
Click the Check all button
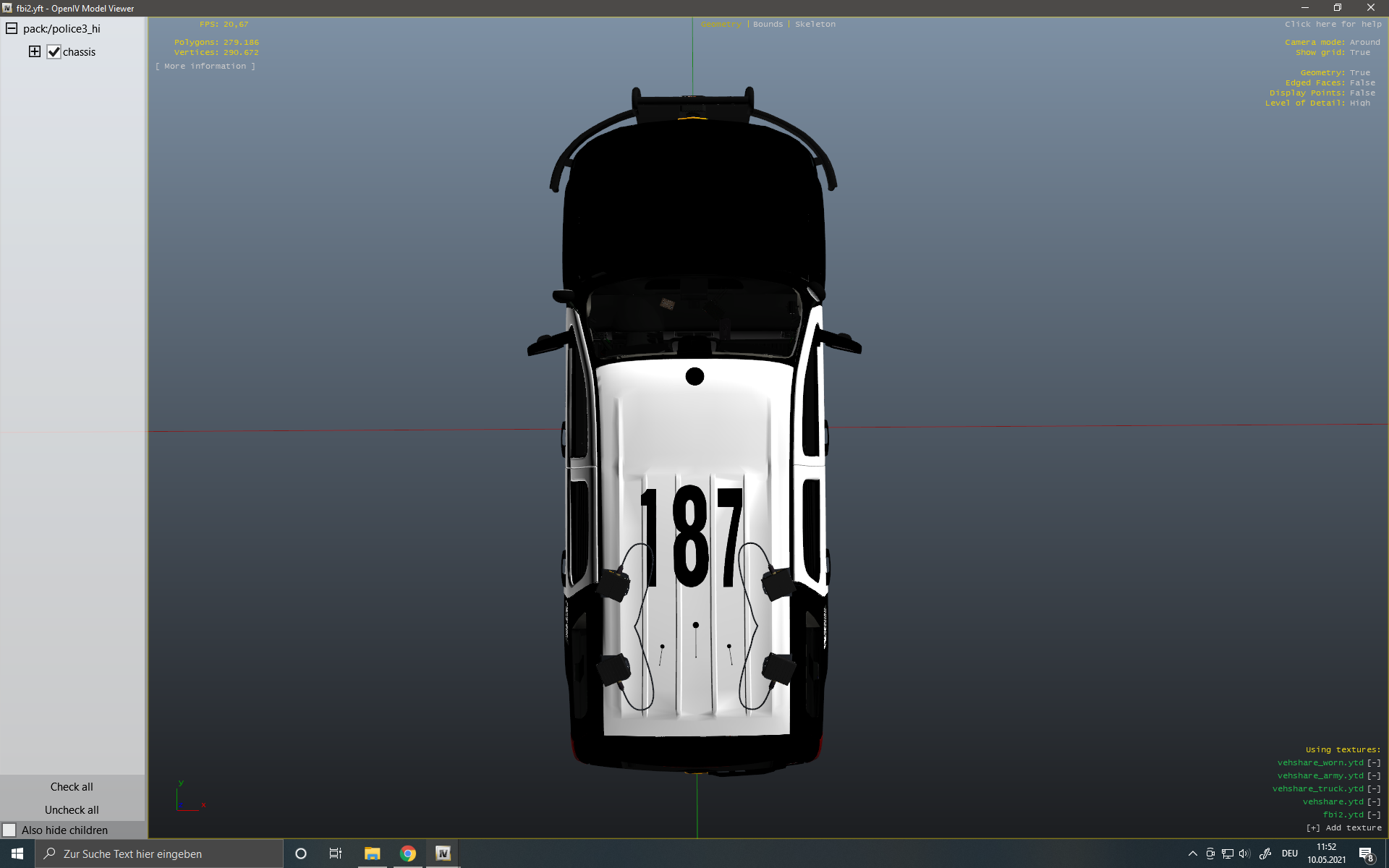72,787
